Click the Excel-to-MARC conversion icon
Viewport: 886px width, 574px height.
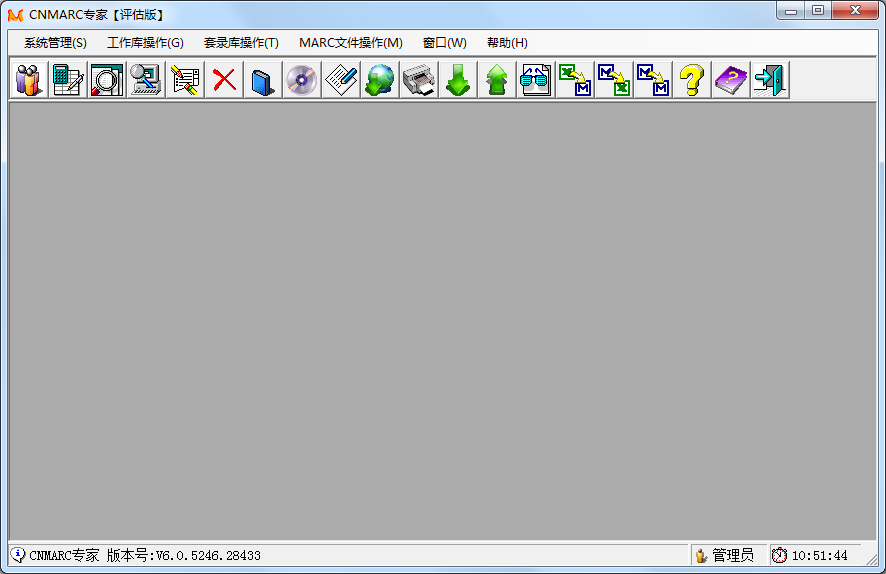574,80
